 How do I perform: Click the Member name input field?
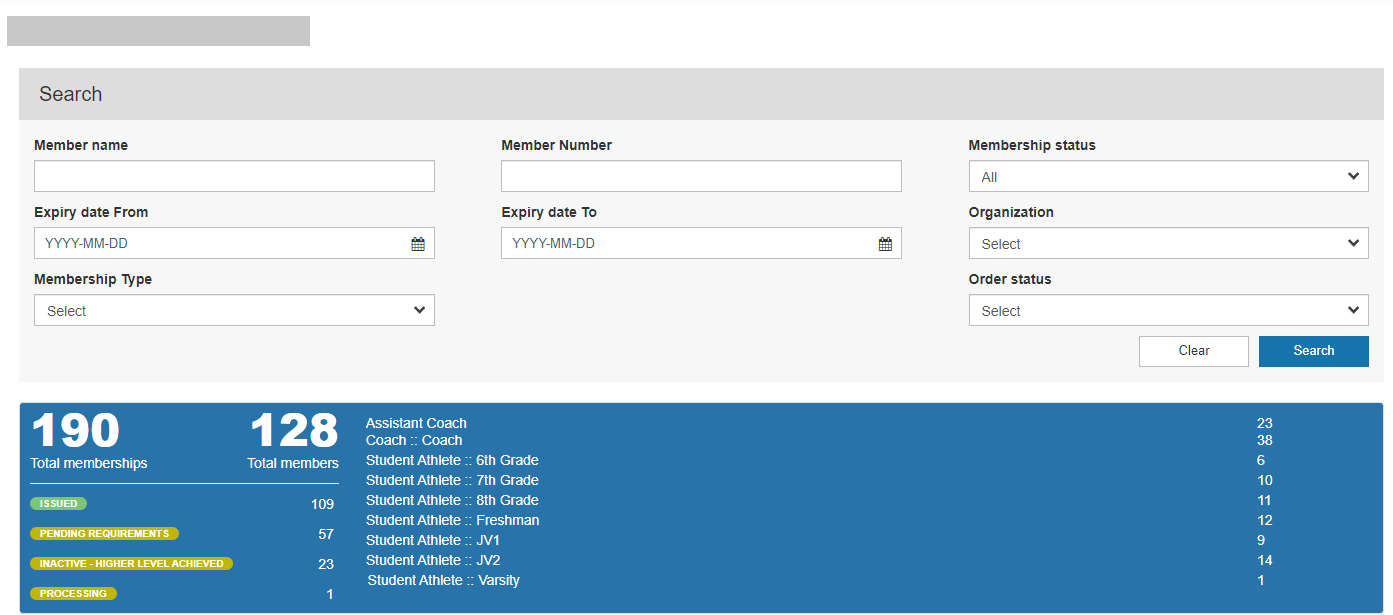[234, 176]
